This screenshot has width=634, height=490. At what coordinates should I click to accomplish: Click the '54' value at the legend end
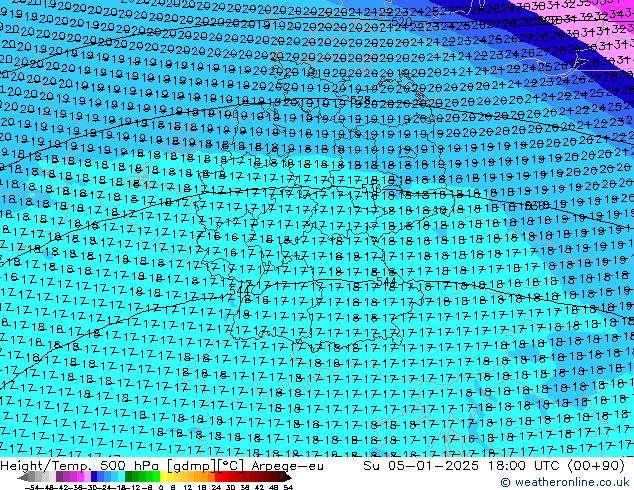288,487
